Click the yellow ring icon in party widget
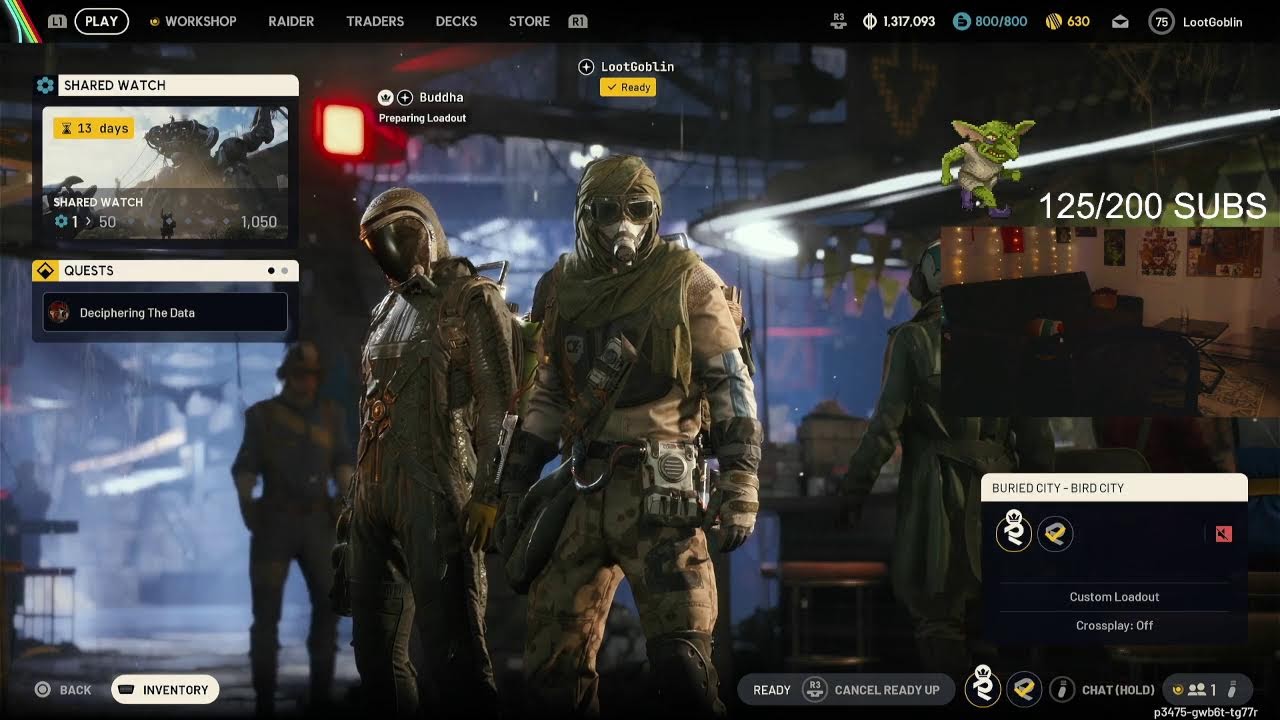The height and width of the screenshot is (720, 1280). pyautogui.click(x=1177, y=690)
